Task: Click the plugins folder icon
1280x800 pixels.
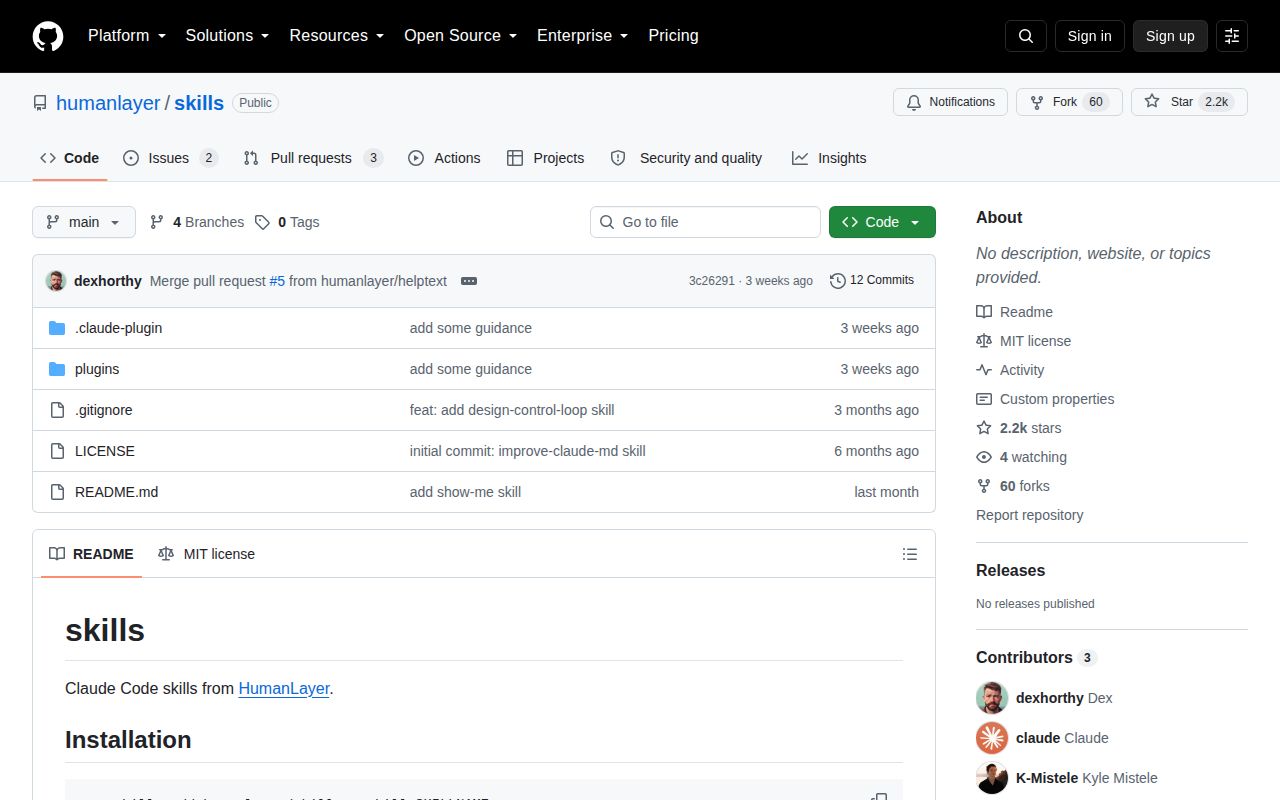Action: point(57,369)
